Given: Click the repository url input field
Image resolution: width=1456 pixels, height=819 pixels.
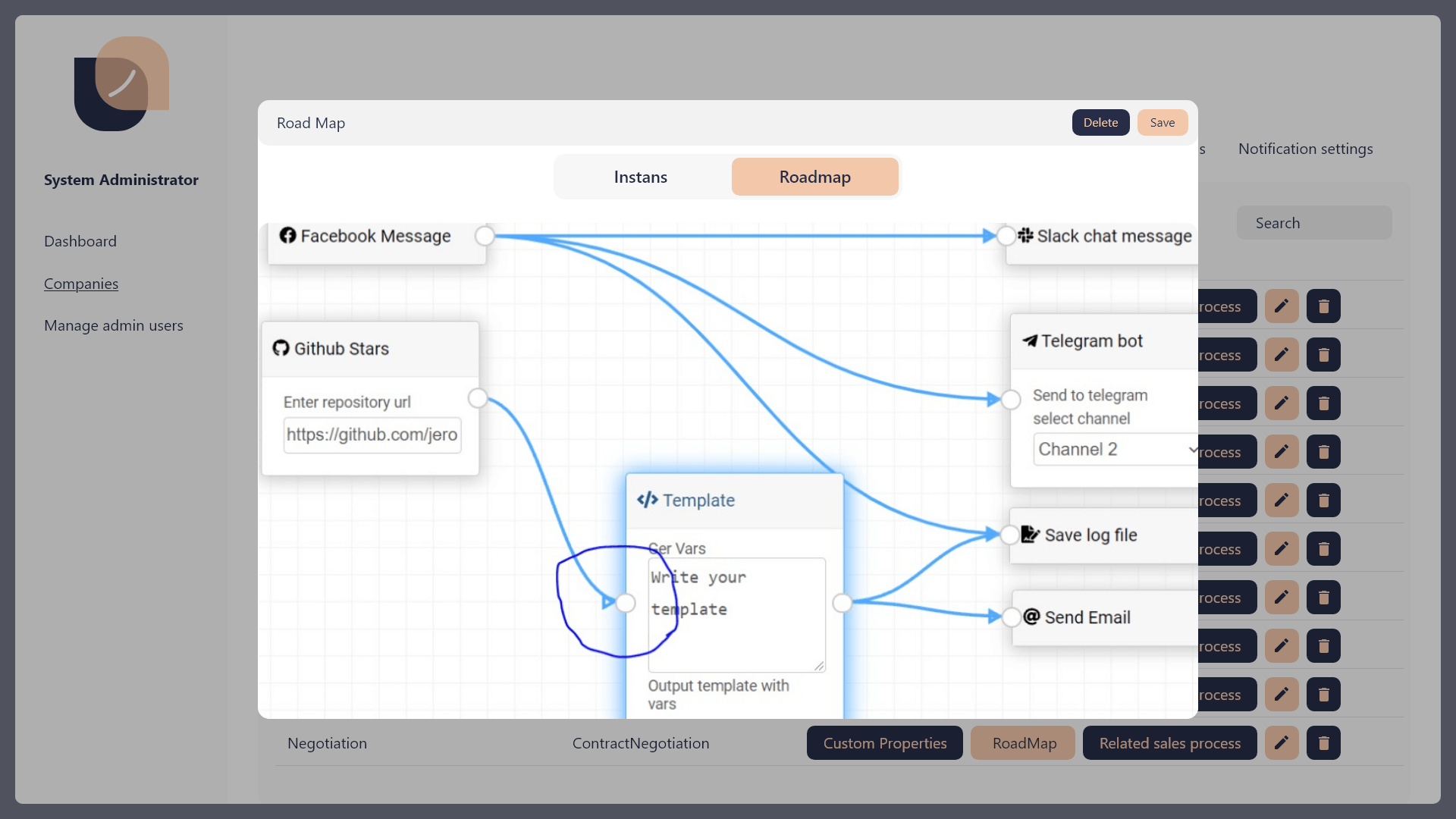Looking at the screenshot, I should point(372,435).
